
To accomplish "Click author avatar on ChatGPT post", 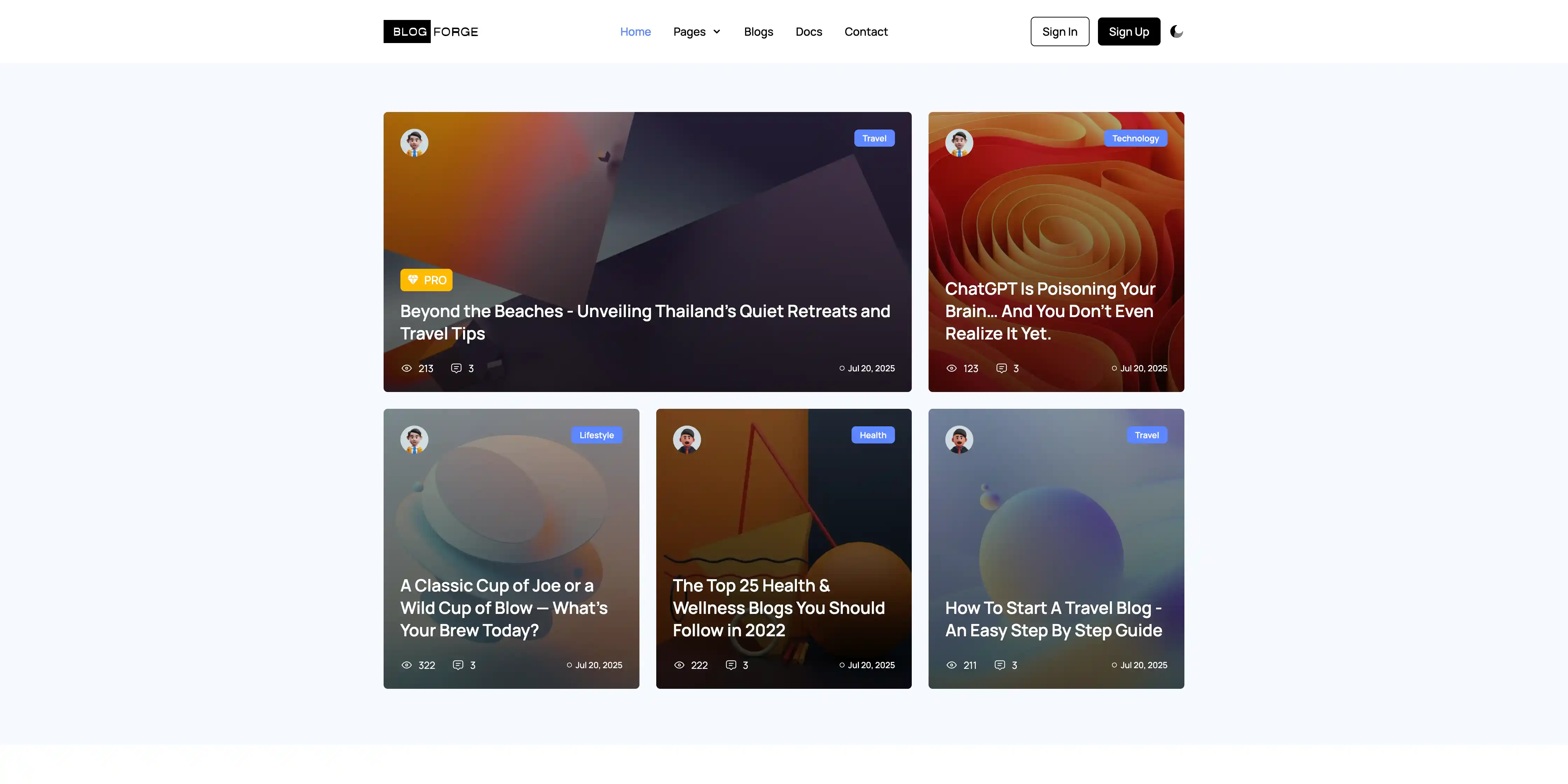I will click(x=959, y=143).
